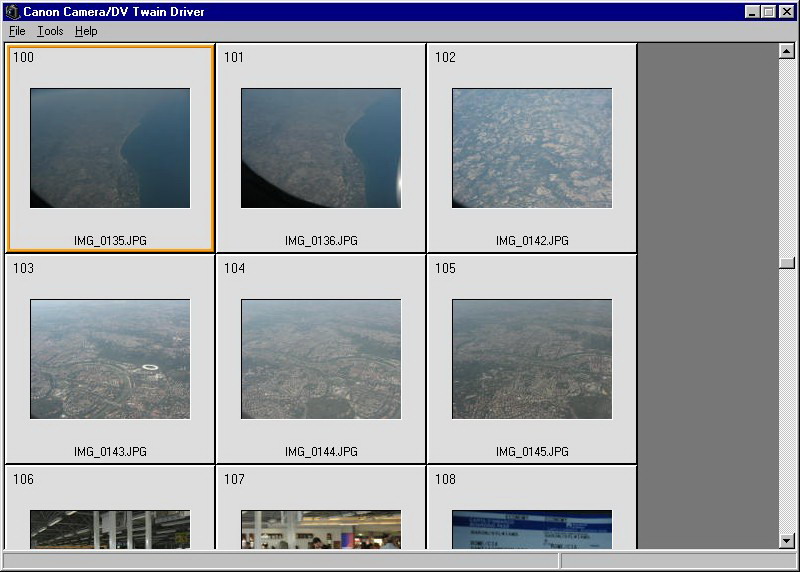
Task: Click the frame number 107 label
Action: tap(234, 479)
